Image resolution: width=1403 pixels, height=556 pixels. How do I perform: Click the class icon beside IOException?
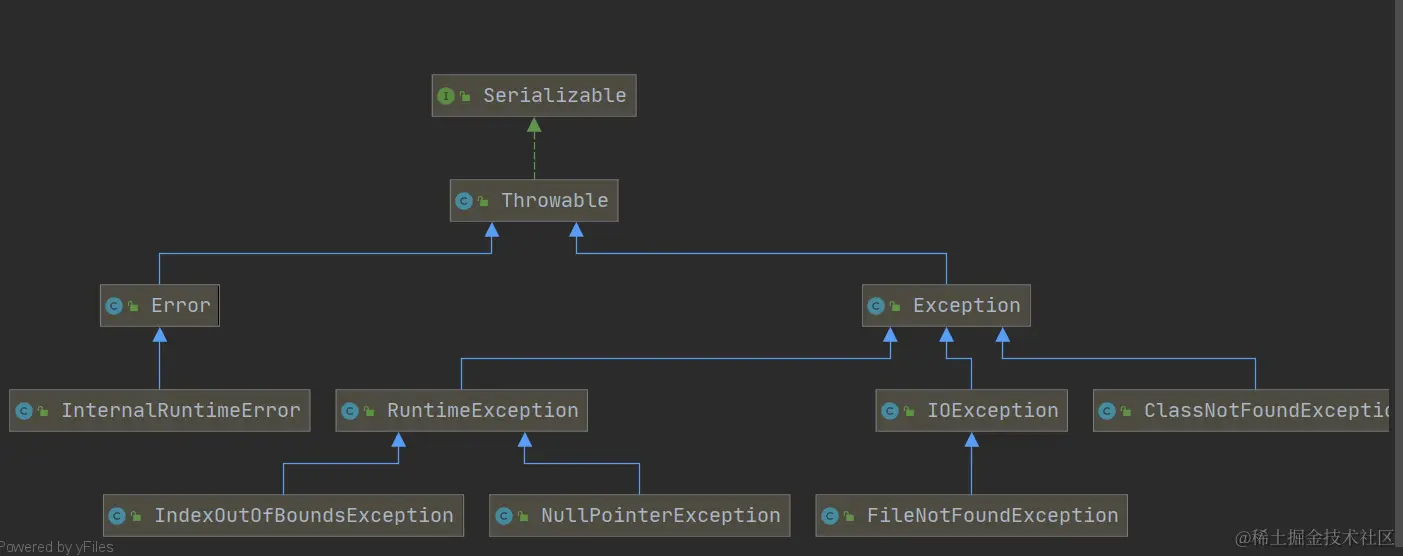point(890,411)
